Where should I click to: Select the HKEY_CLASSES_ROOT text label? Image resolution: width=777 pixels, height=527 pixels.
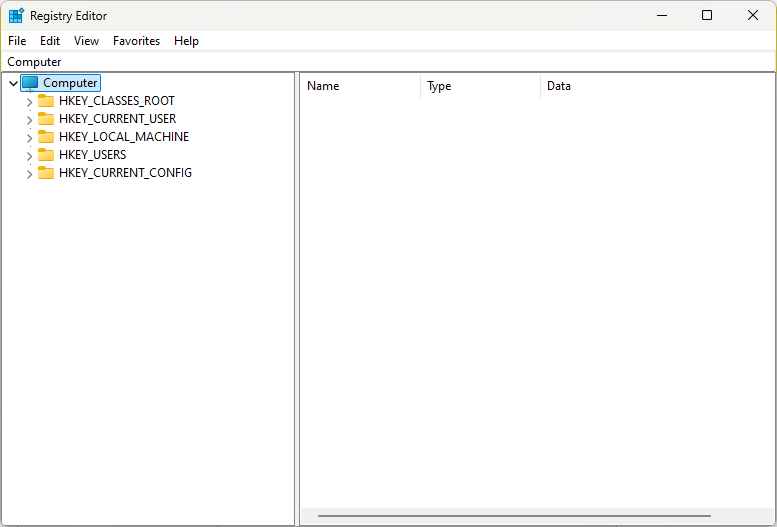(116, 101)
